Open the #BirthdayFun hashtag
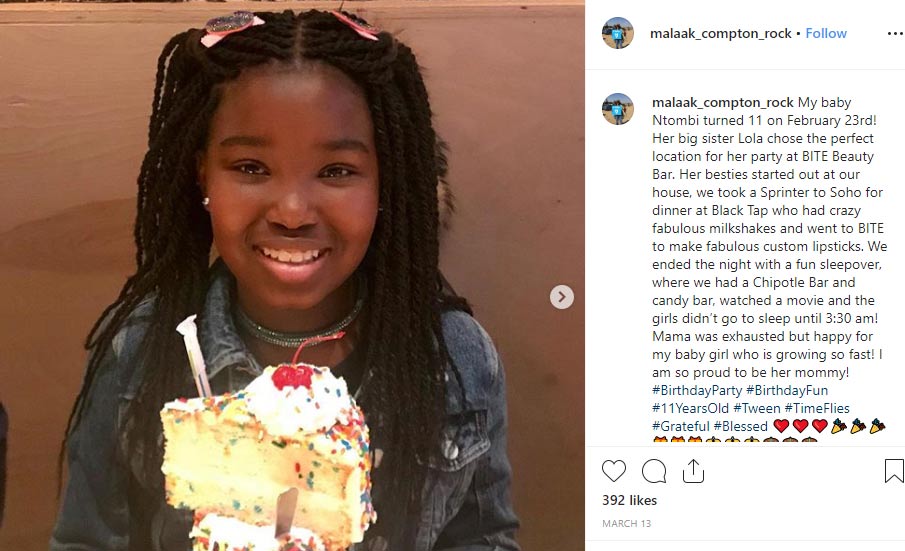 click(787, 390)
